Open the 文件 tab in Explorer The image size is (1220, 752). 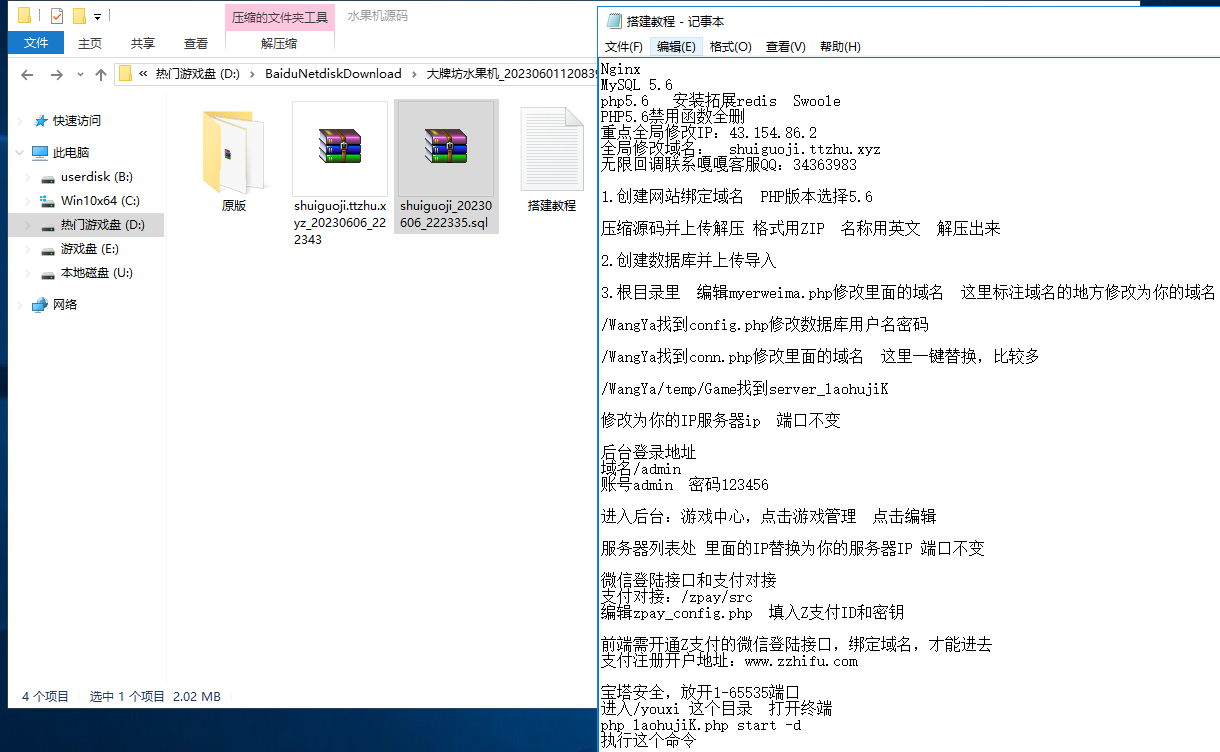(36, 43)
